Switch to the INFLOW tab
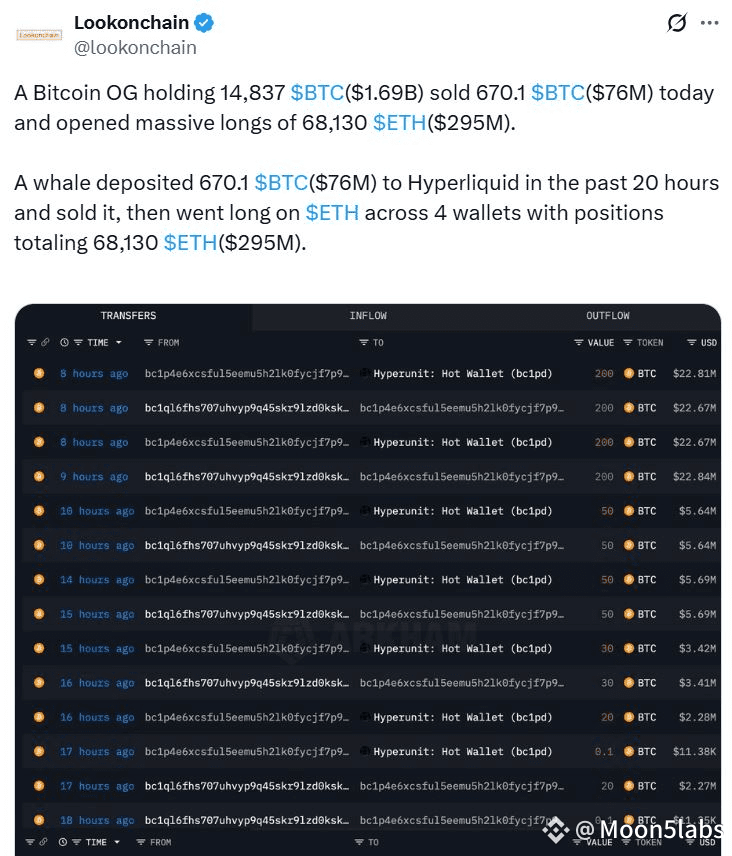The image size is (732, 856). (368, 316)
